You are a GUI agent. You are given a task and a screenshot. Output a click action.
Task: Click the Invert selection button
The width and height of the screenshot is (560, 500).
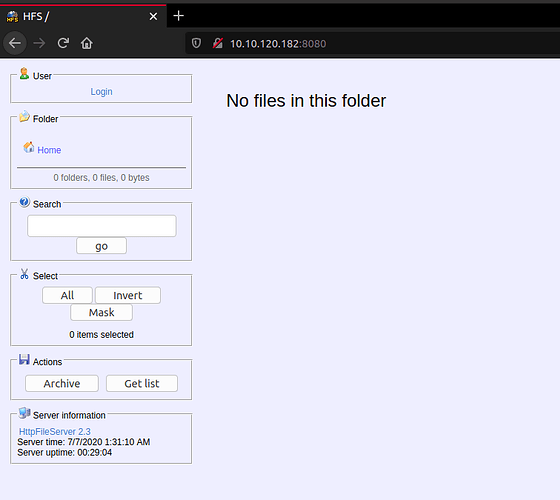[128, 295]
